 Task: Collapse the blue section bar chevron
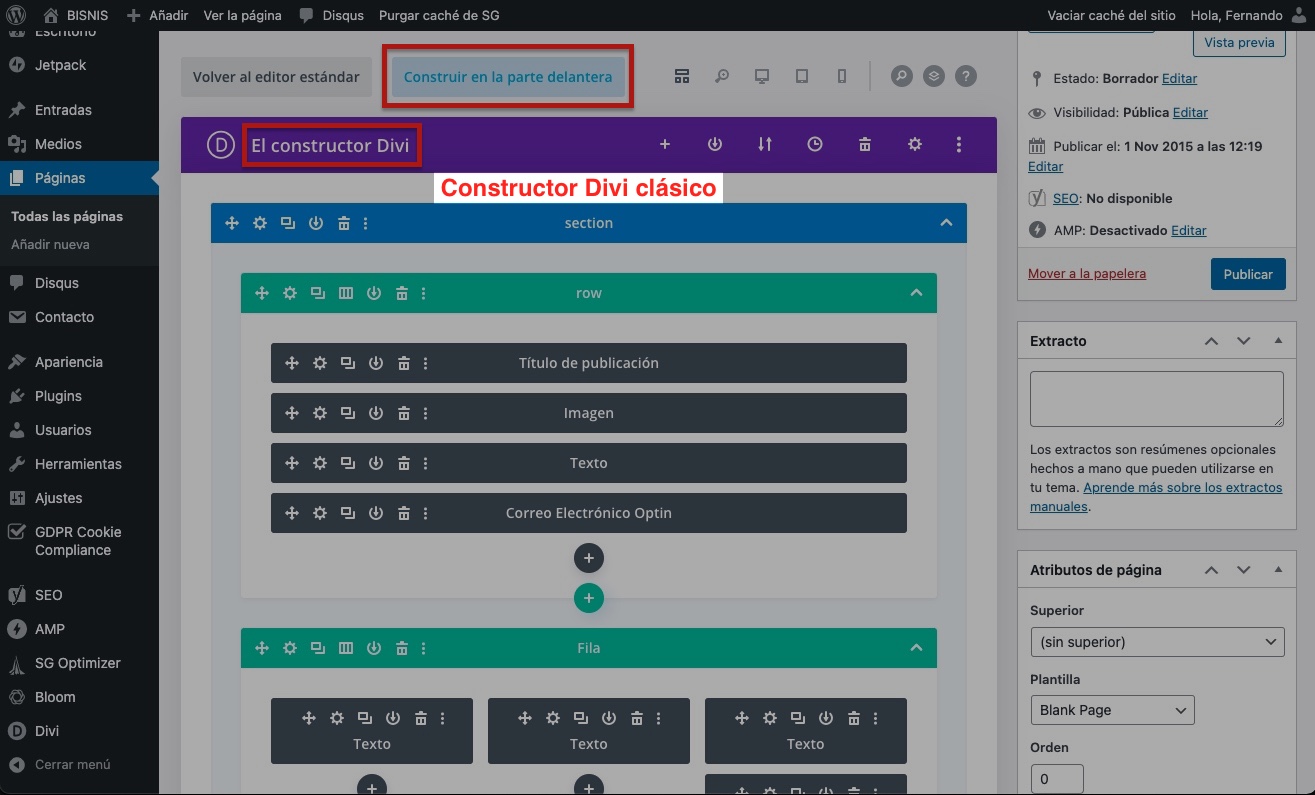(946, 223)
